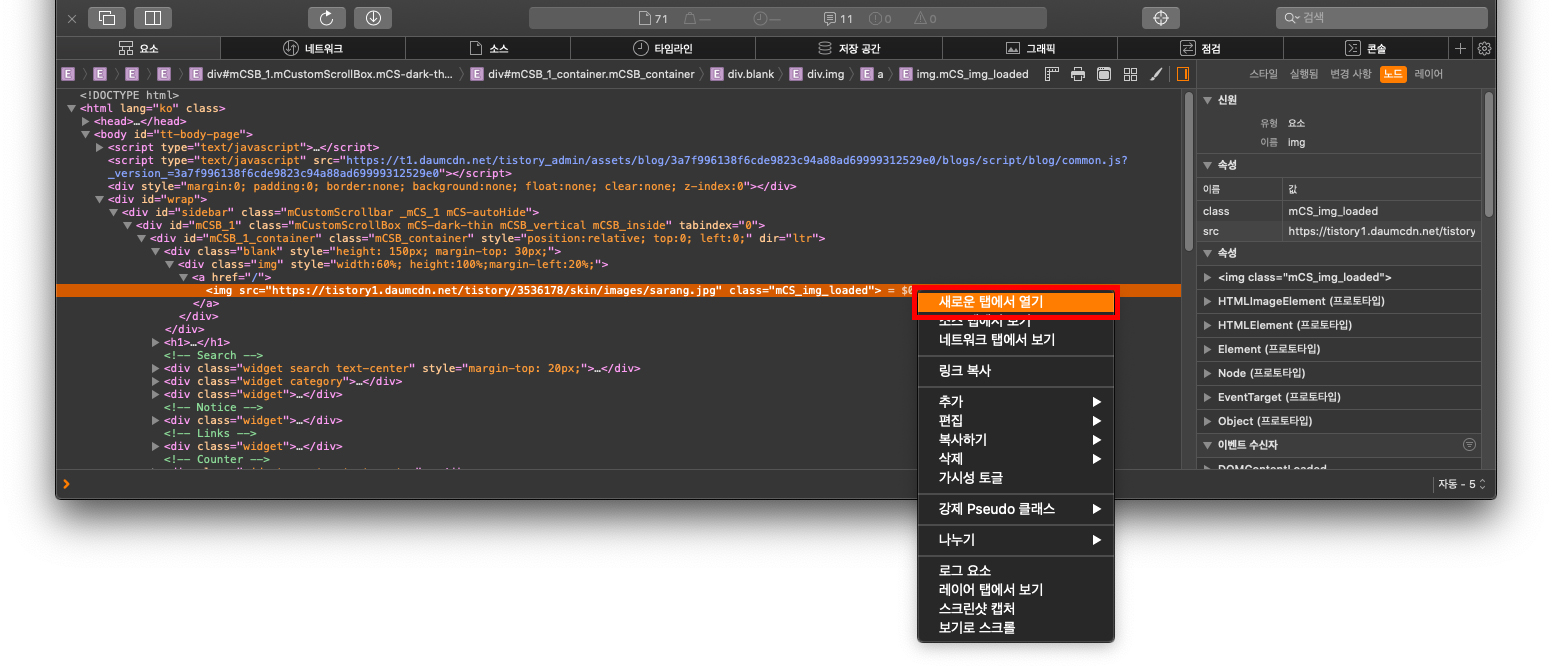This screenshot has width=1552, height=666.
Task: Click the split-pane docking icon in toolbar
Action: (x=152, y=18)
